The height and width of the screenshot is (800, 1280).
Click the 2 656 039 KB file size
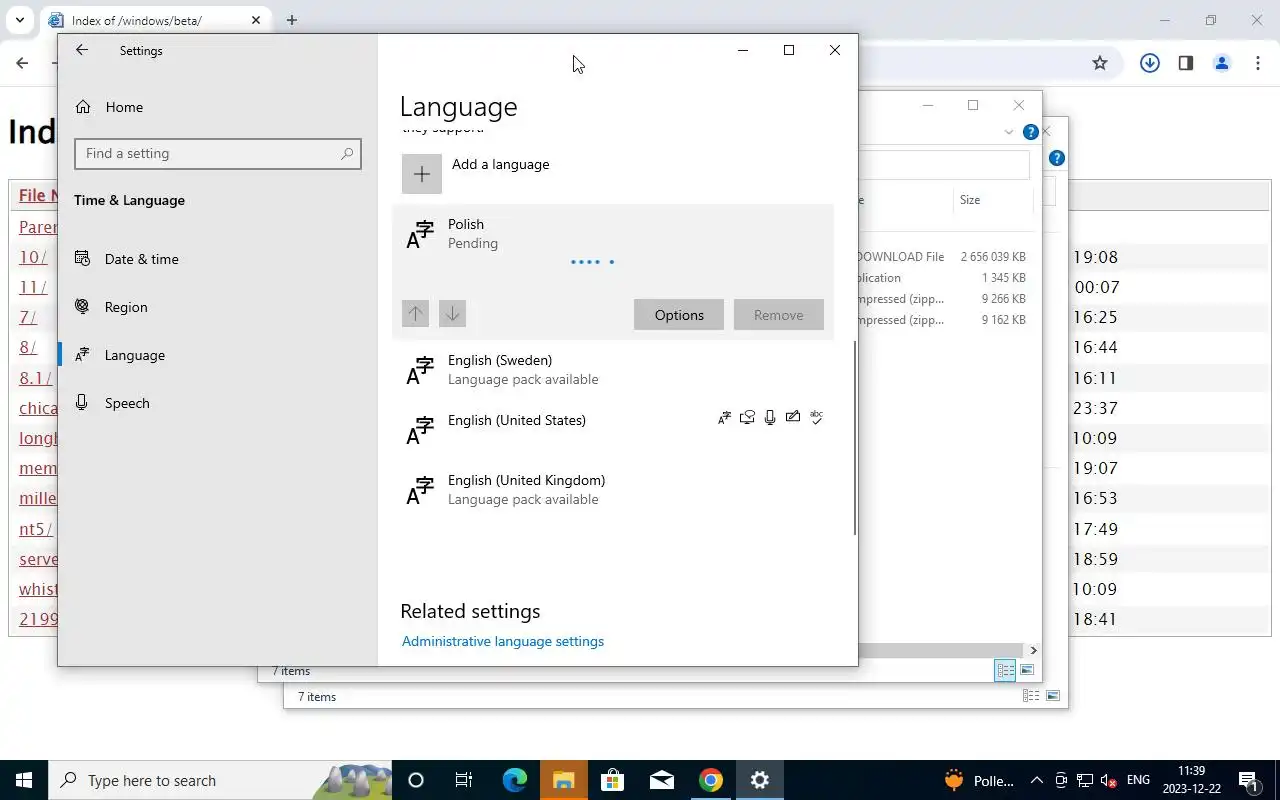(993, 257)
